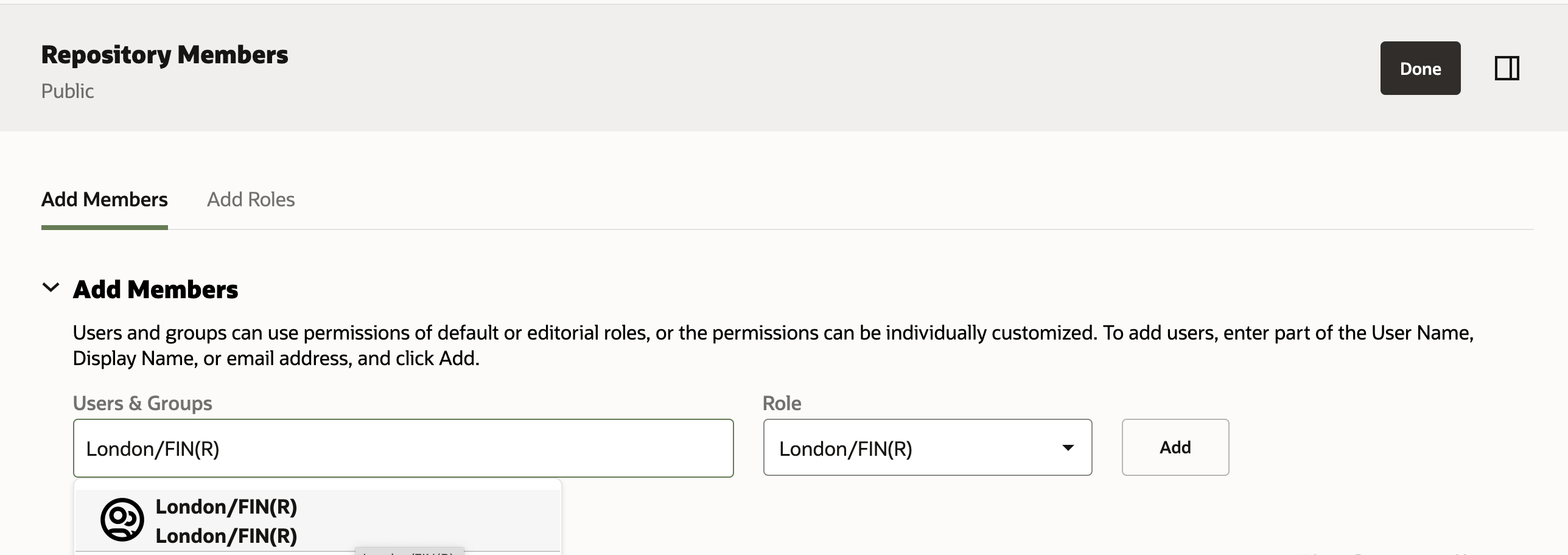Click the bold Add Members section heading

click(155, 290)
